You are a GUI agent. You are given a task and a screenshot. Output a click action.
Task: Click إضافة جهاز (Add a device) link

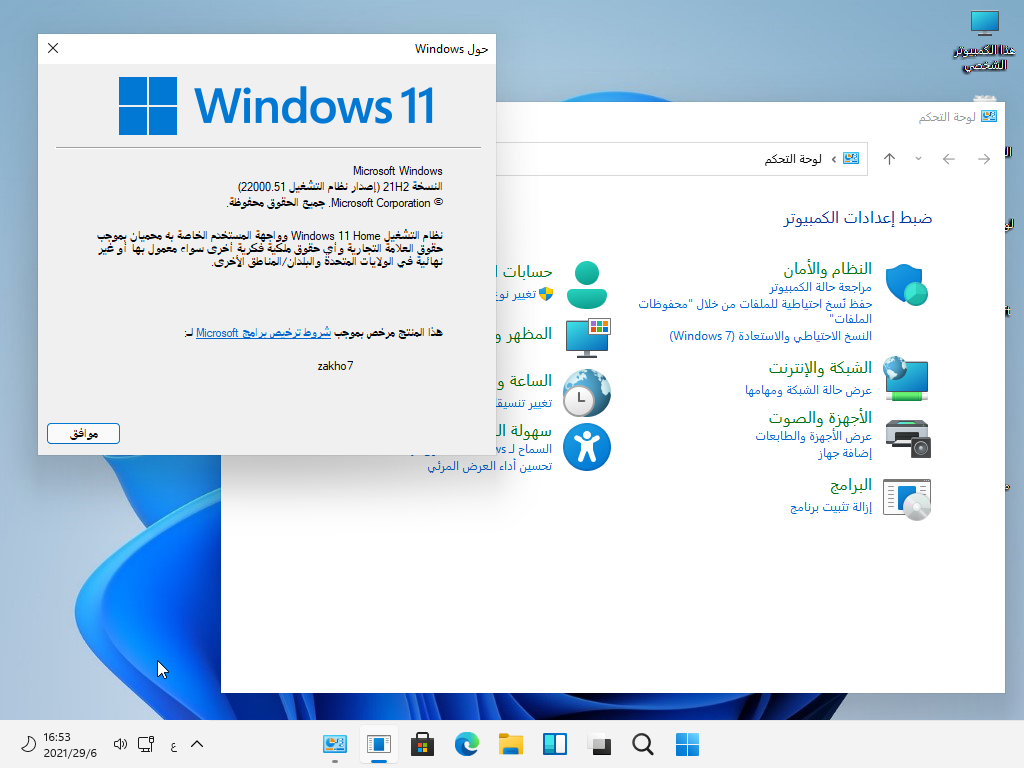click(x=845, y=453)
